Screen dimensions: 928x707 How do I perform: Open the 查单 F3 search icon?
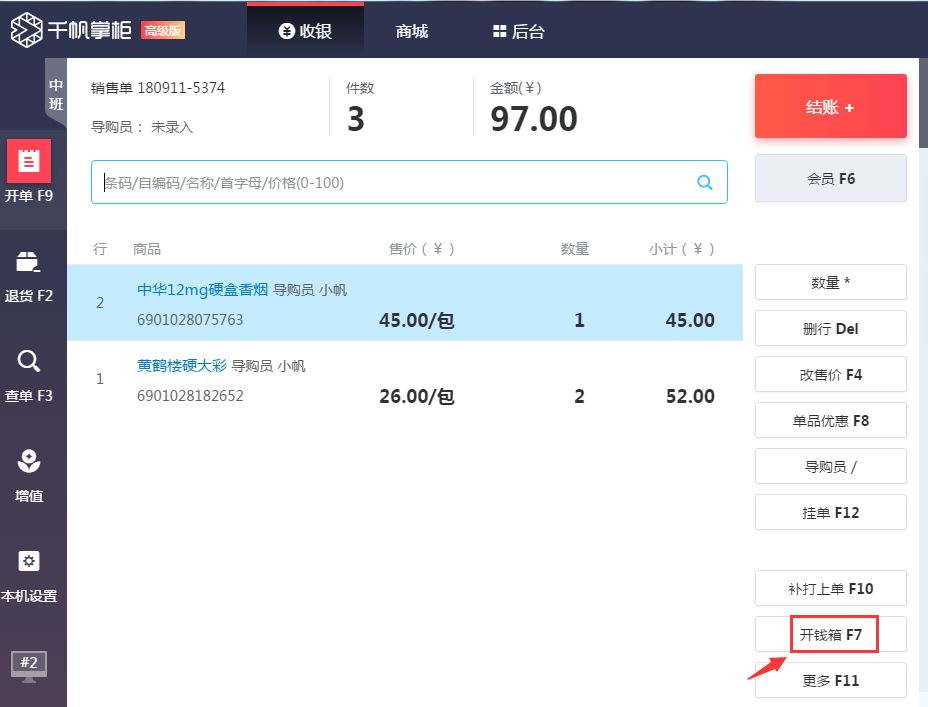coord(28,361)
